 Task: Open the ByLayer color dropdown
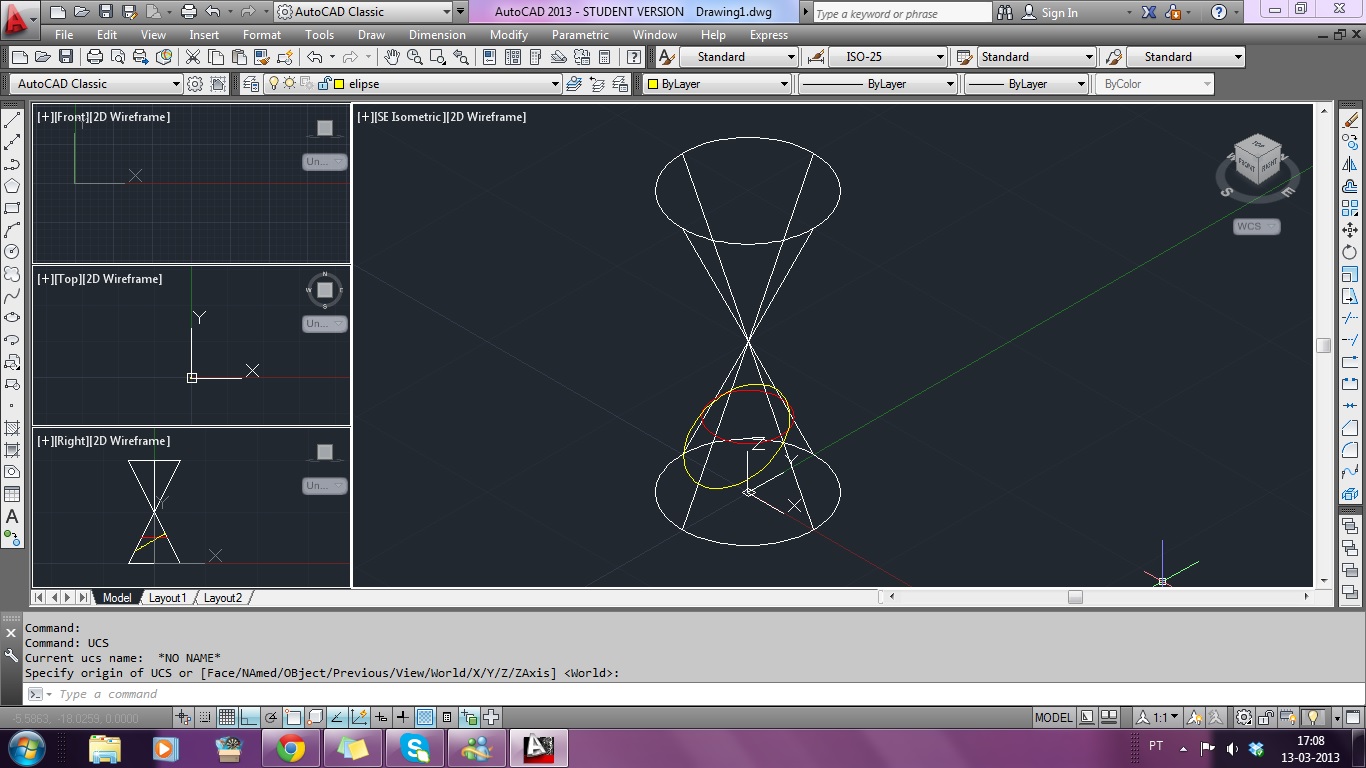coord(716,84)
